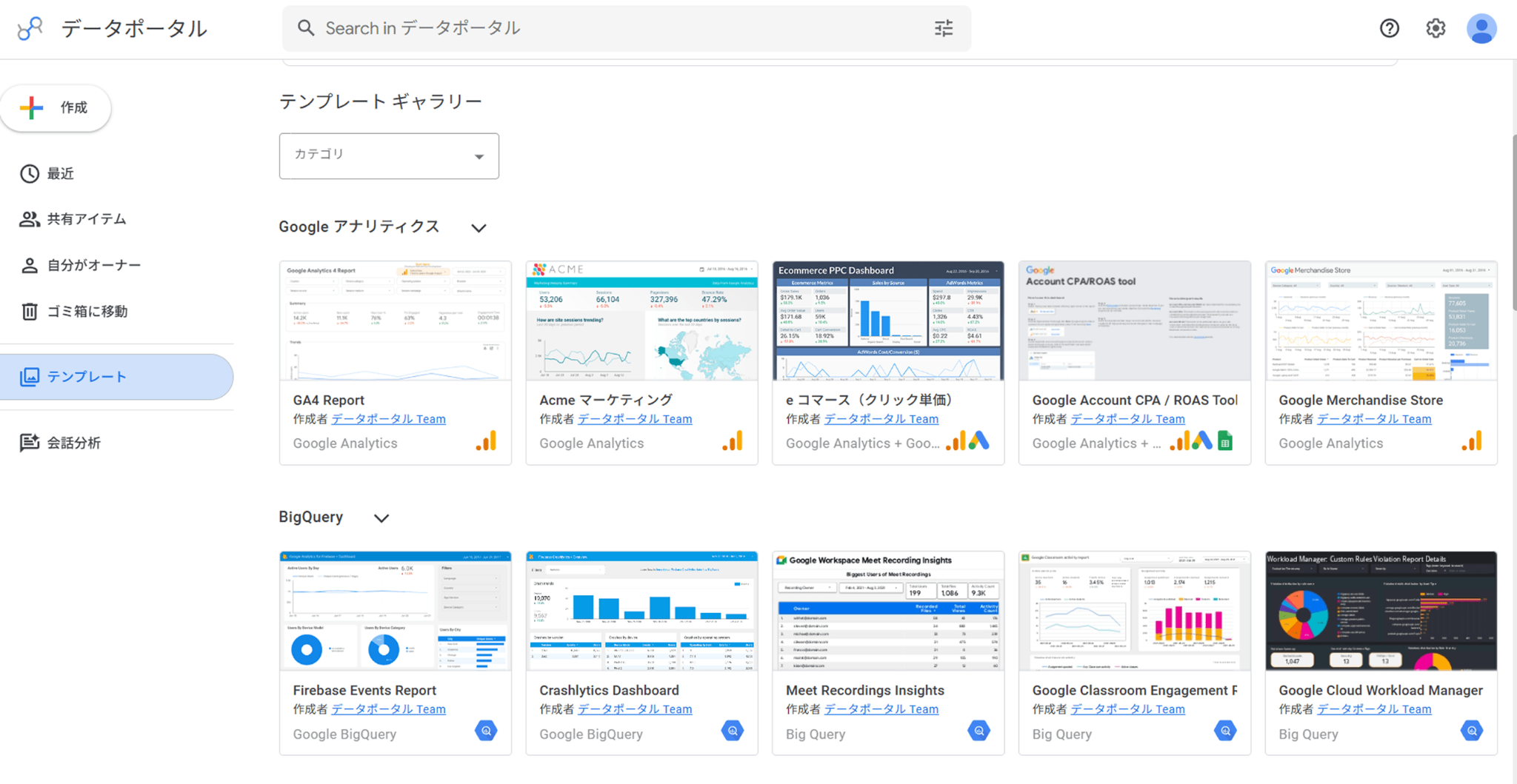
Task: Open Google Account CPA/ROAS tool thumbnail
Action: 1135,321
